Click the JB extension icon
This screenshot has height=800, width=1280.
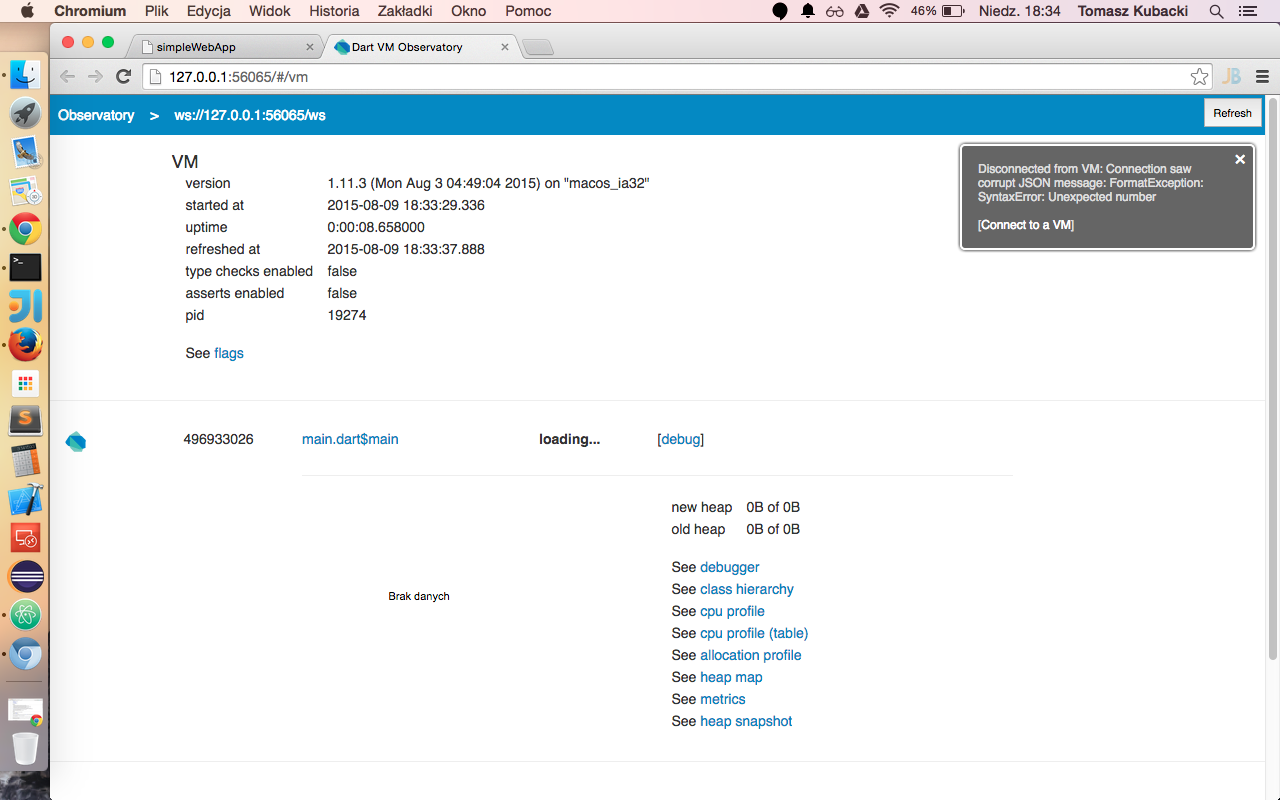[x=1232, y=76]
